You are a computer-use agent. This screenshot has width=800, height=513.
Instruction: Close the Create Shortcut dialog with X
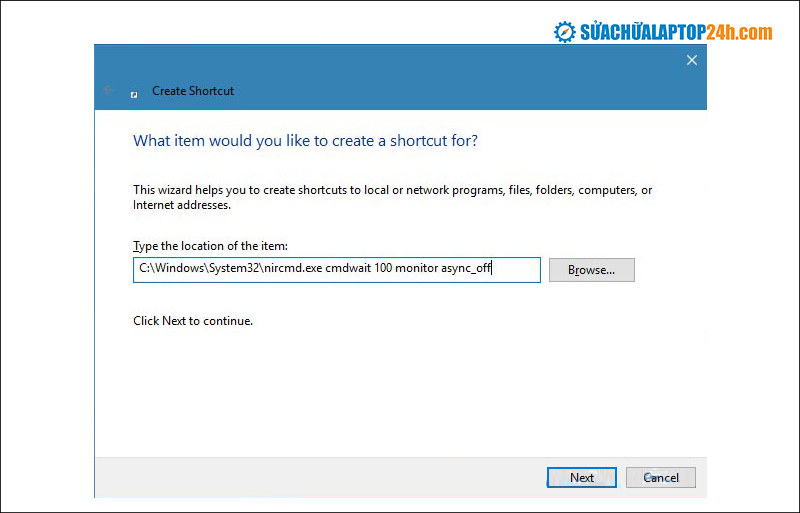click(691, 61)
